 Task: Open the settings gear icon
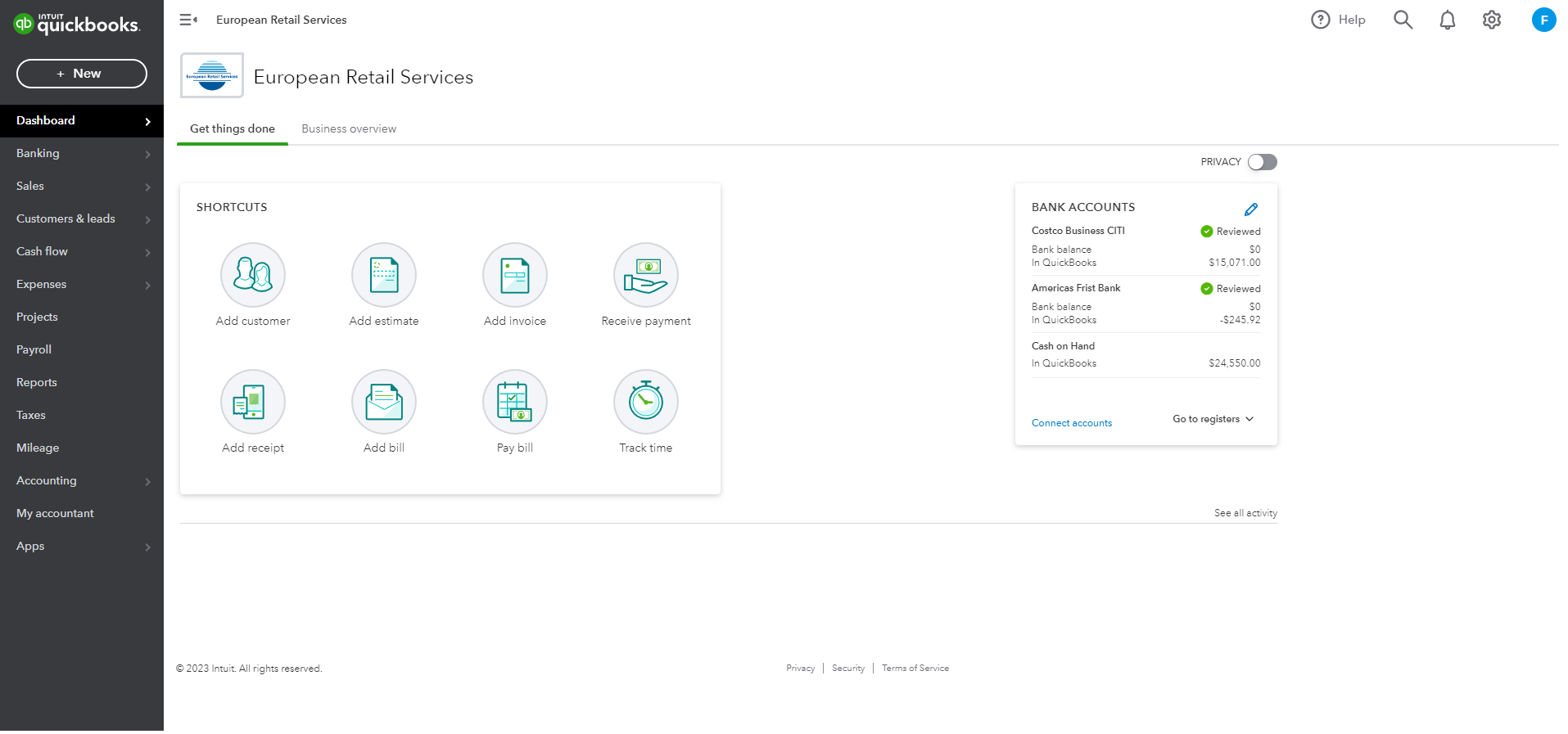coord(1492,20)
